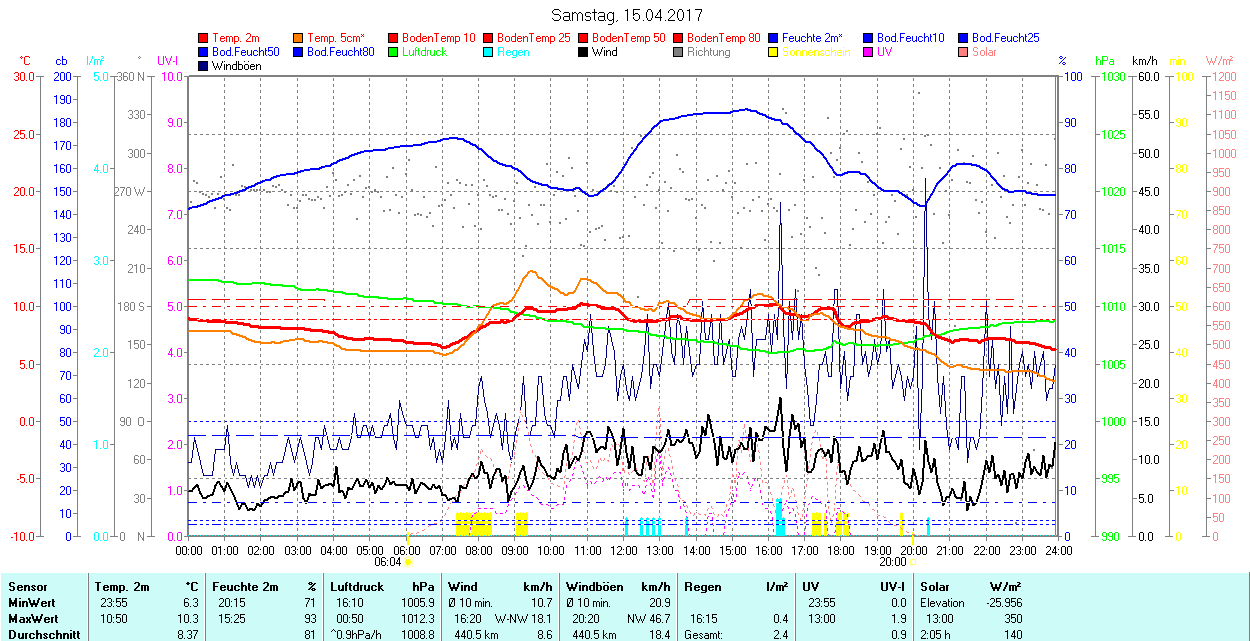
Task: Click the blue Feuchte 2m* legend swatch
Action: [x=773, y=38]
